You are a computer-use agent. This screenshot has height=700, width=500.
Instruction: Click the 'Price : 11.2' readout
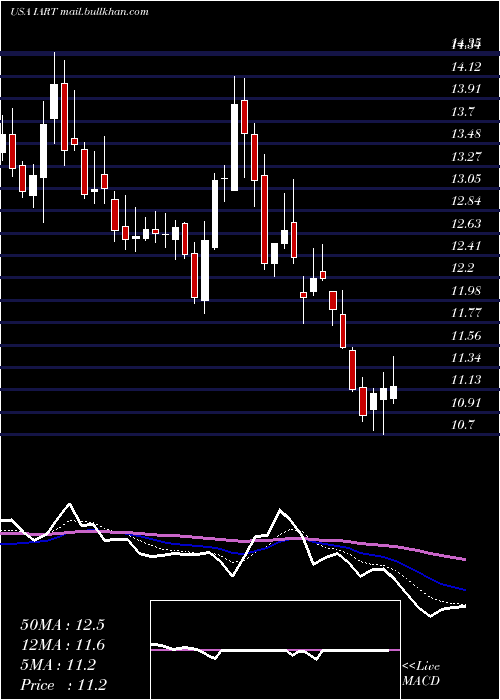(x=63, y=685)
